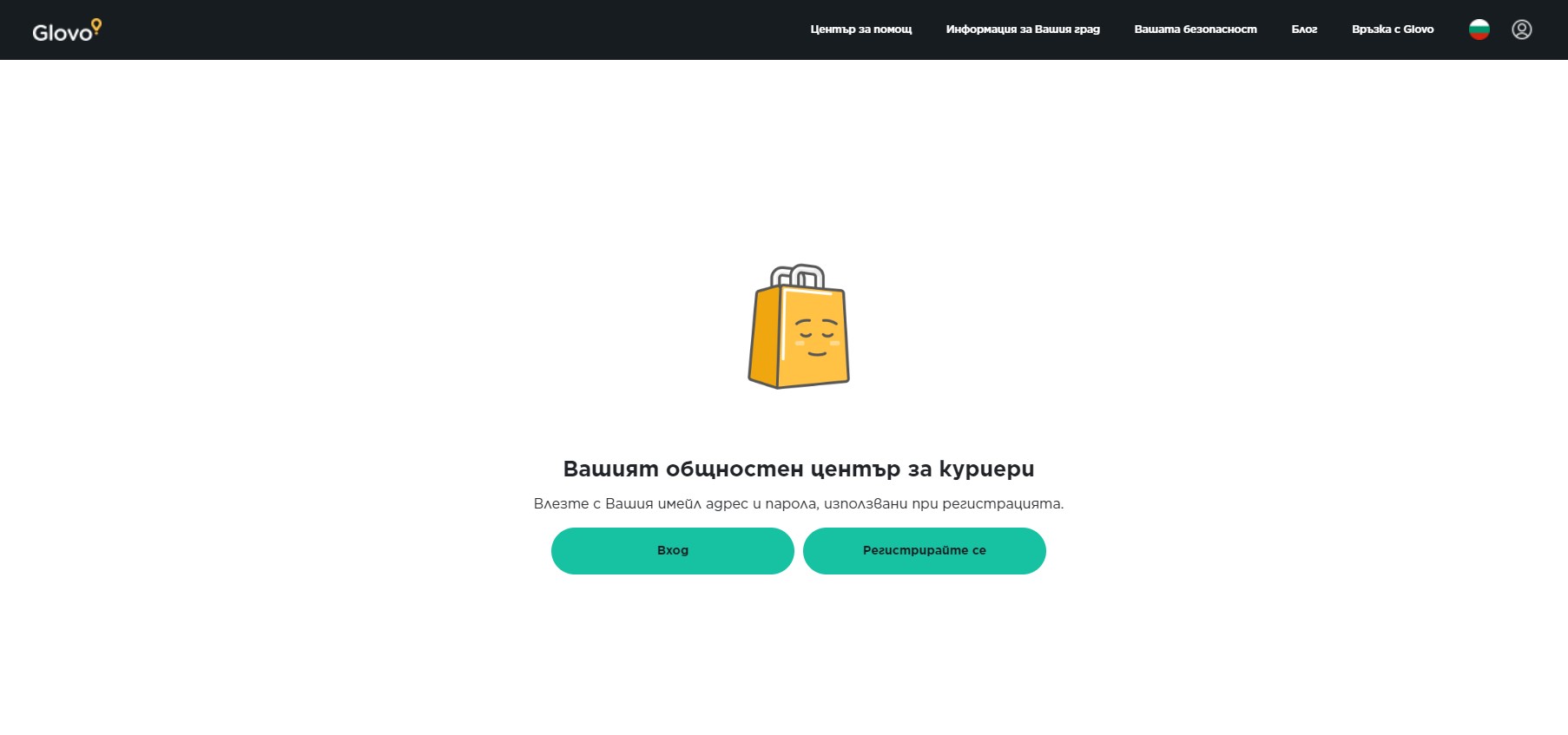Click the Вход login button
The image size is (1568, 735).
[x=673, y=550]
